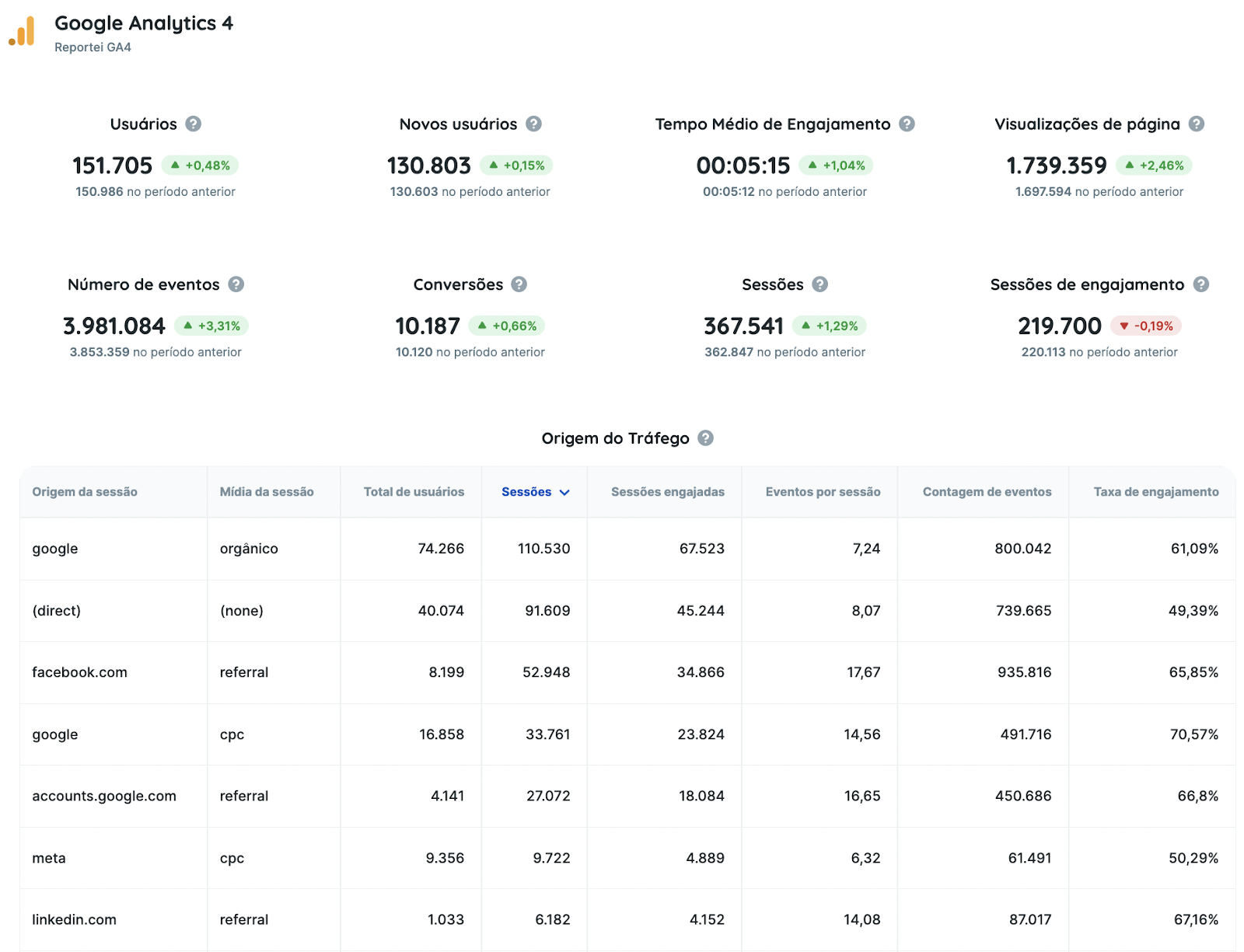This screenshot has width=1244, height=952.
Task: Click the +2,46% page views change badge
Action: point(1155,166)
